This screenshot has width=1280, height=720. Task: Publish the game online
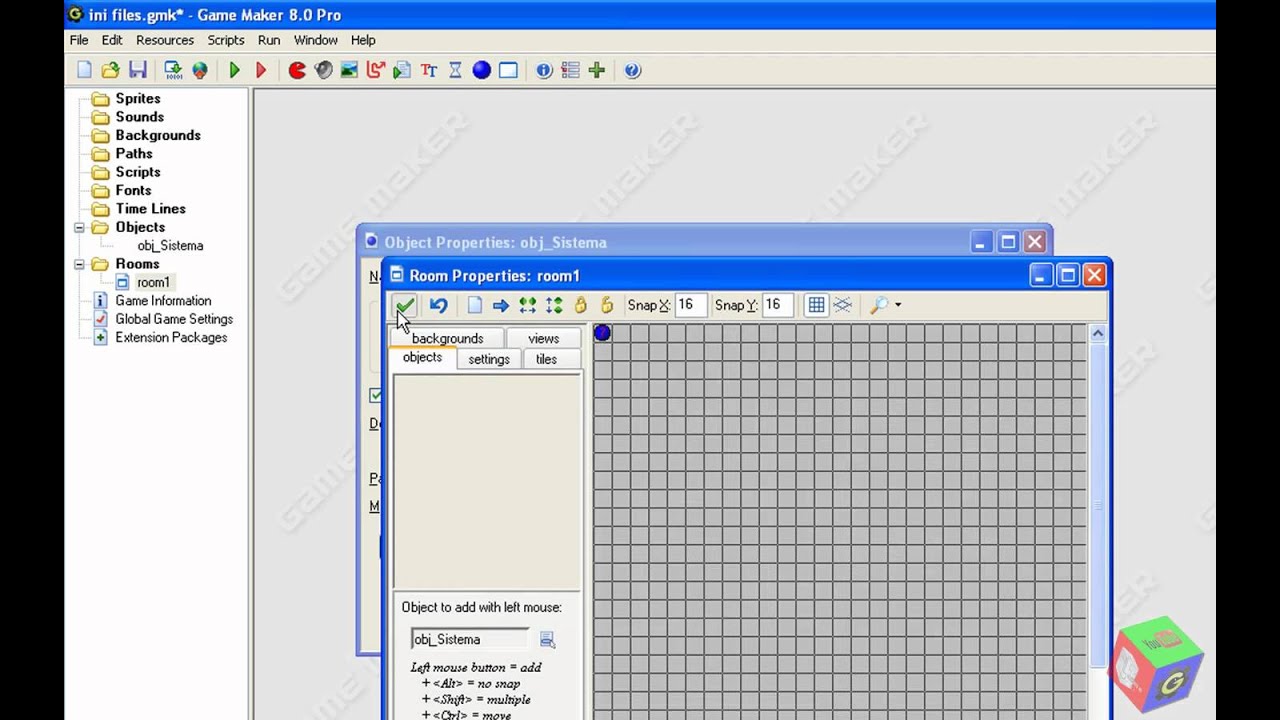tap(200, 70)
